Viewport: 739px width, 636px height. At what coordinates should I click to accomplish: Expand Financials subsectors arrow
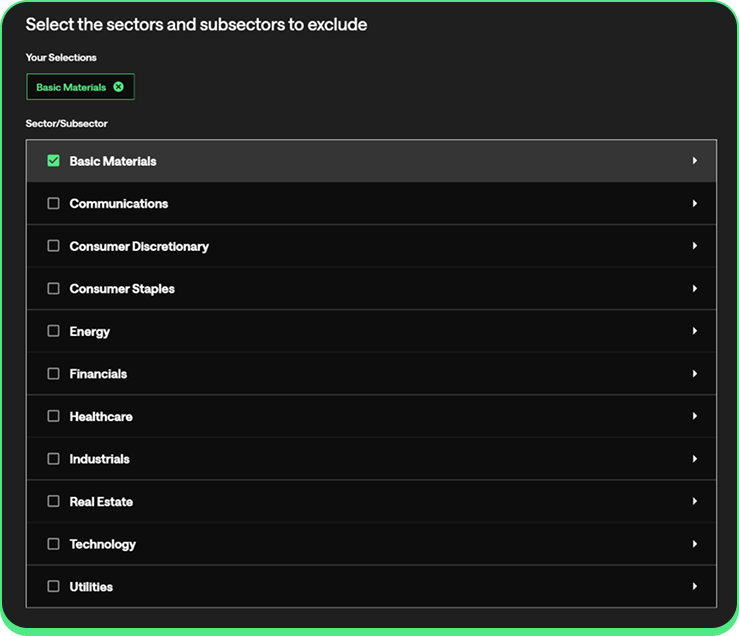pyautogui.click(x=695, y=373)
